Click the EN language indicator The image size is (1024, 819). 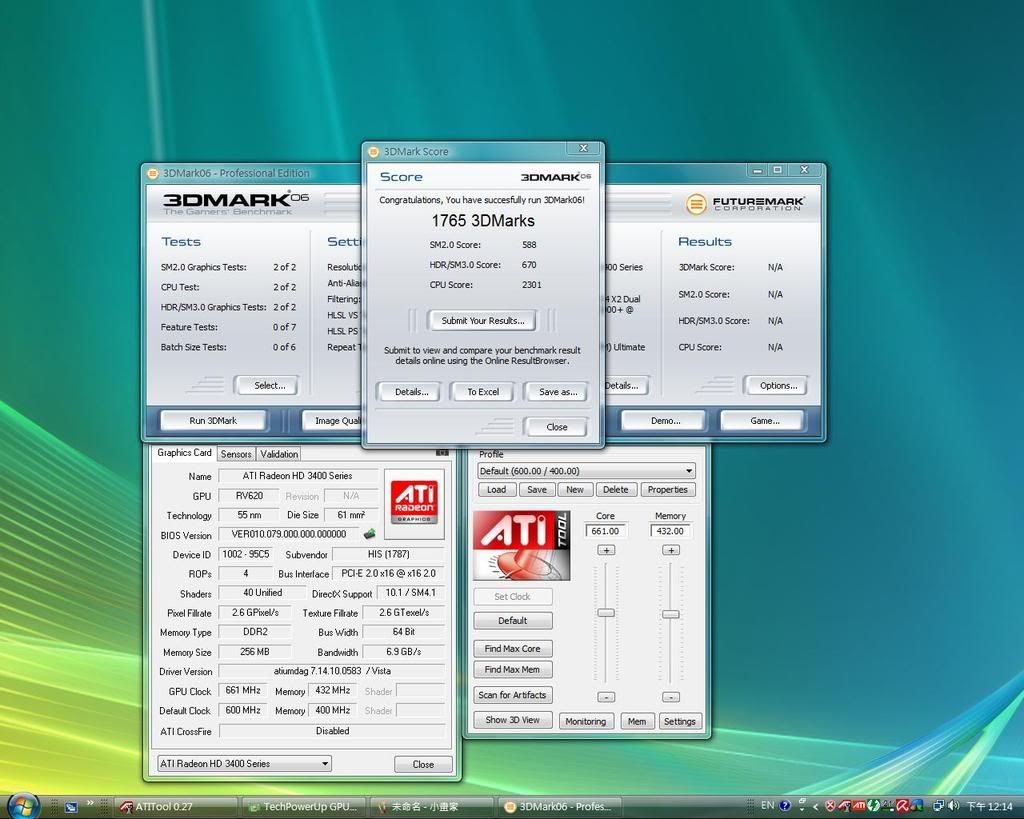click(x=767, y=805)
